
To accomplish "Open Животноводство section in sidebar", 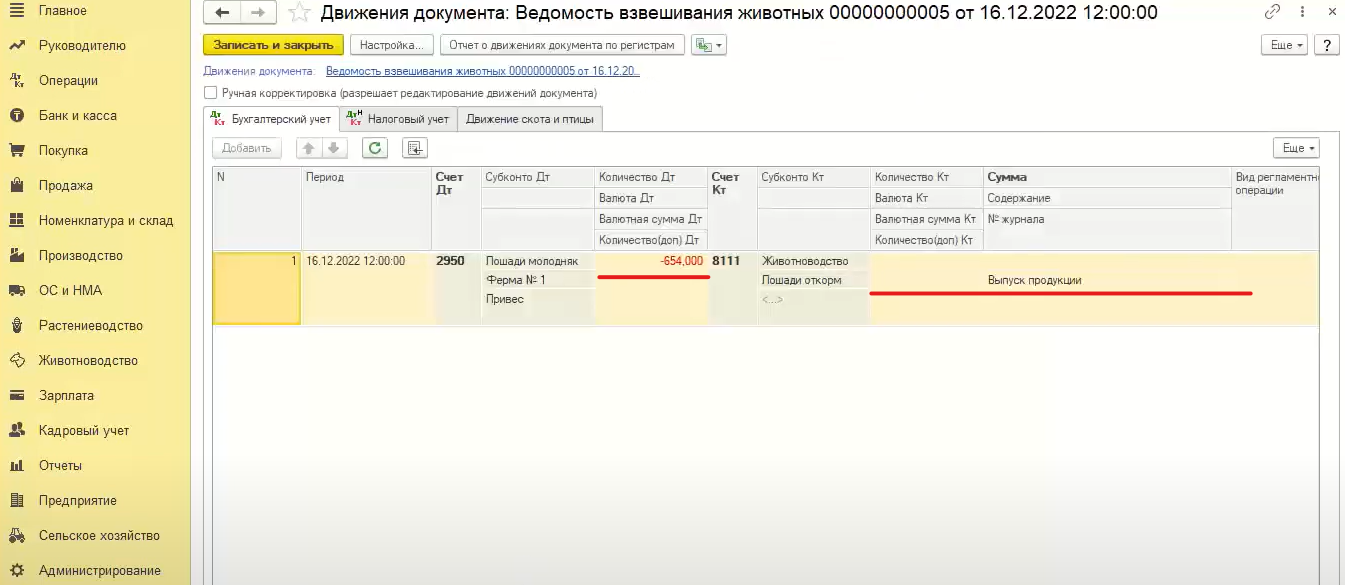I will [88, 360].
